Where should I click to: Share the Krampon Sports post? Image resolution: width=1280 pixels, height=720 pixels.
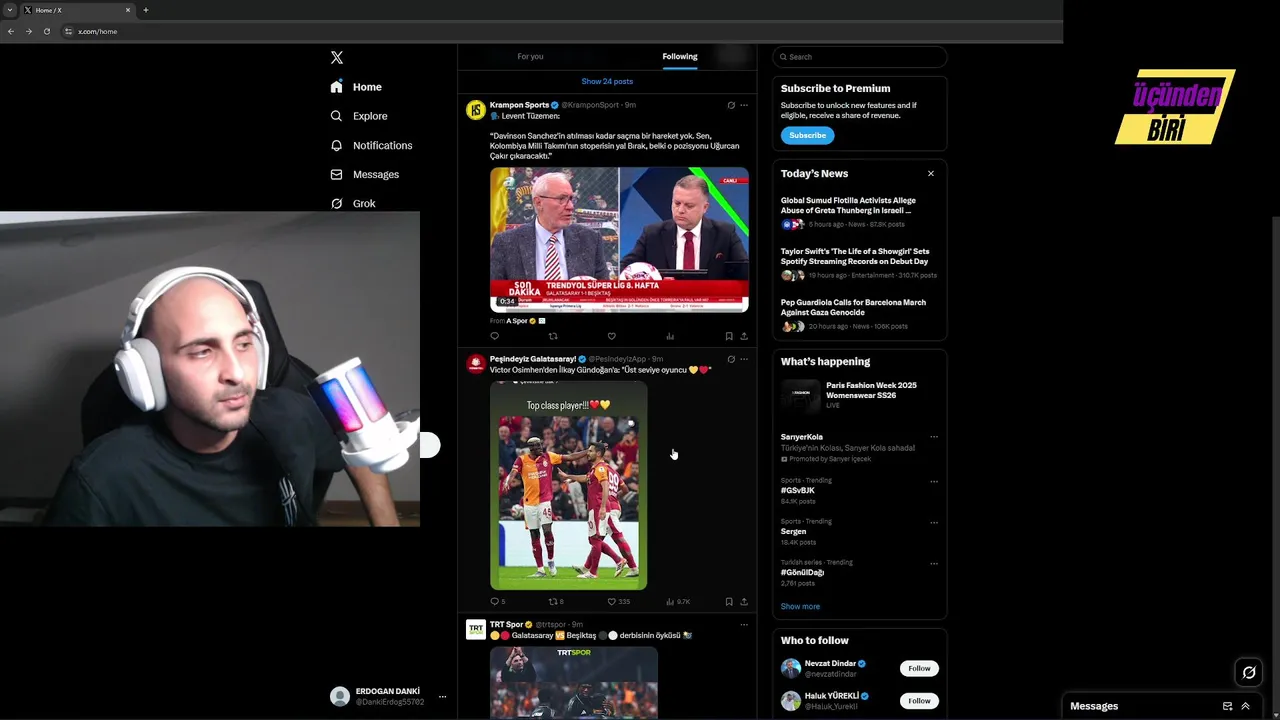click(744, 336)
